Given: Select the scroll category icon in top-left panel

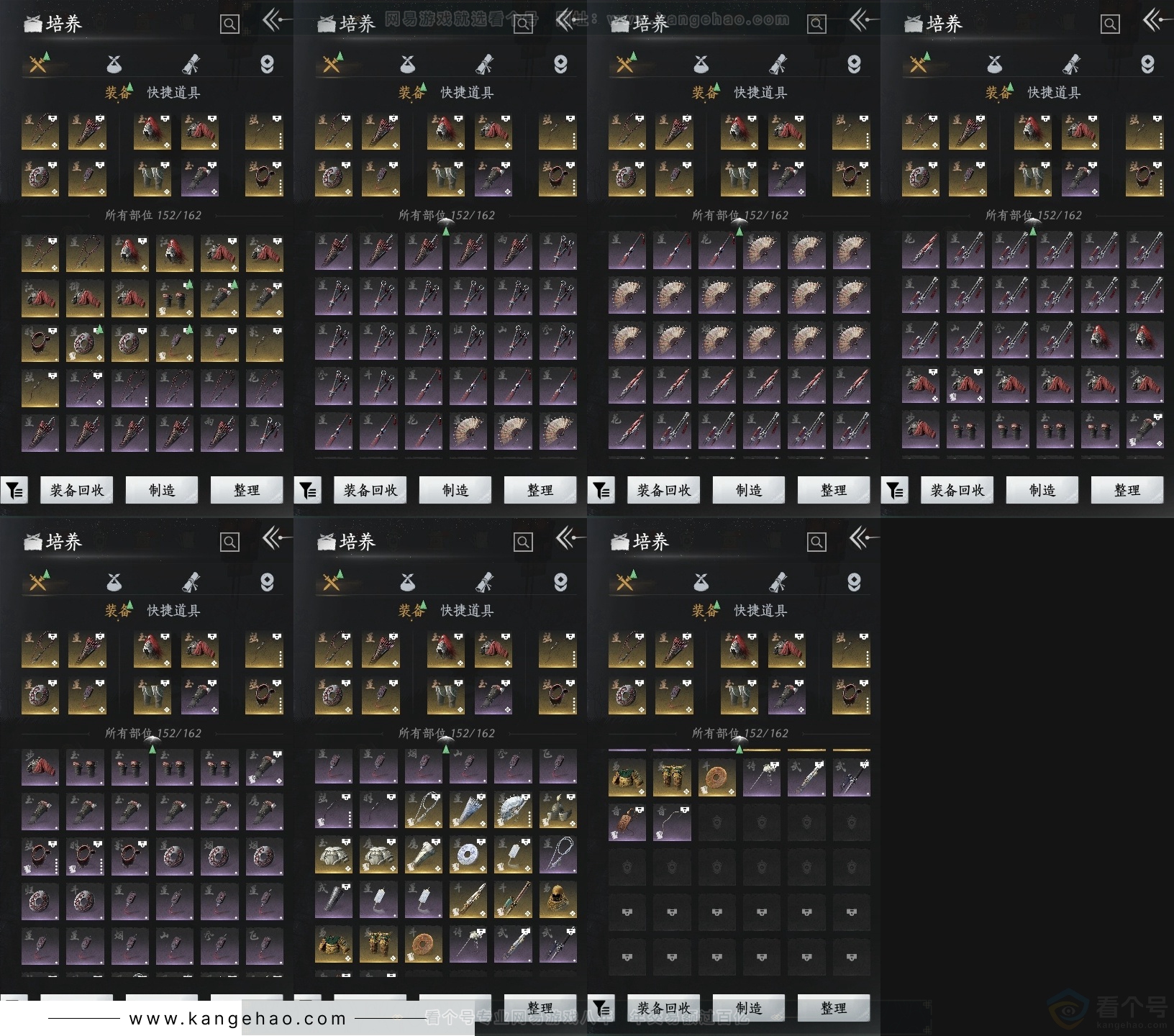Looking at the screenshot, I should click(x=191, y=64).
